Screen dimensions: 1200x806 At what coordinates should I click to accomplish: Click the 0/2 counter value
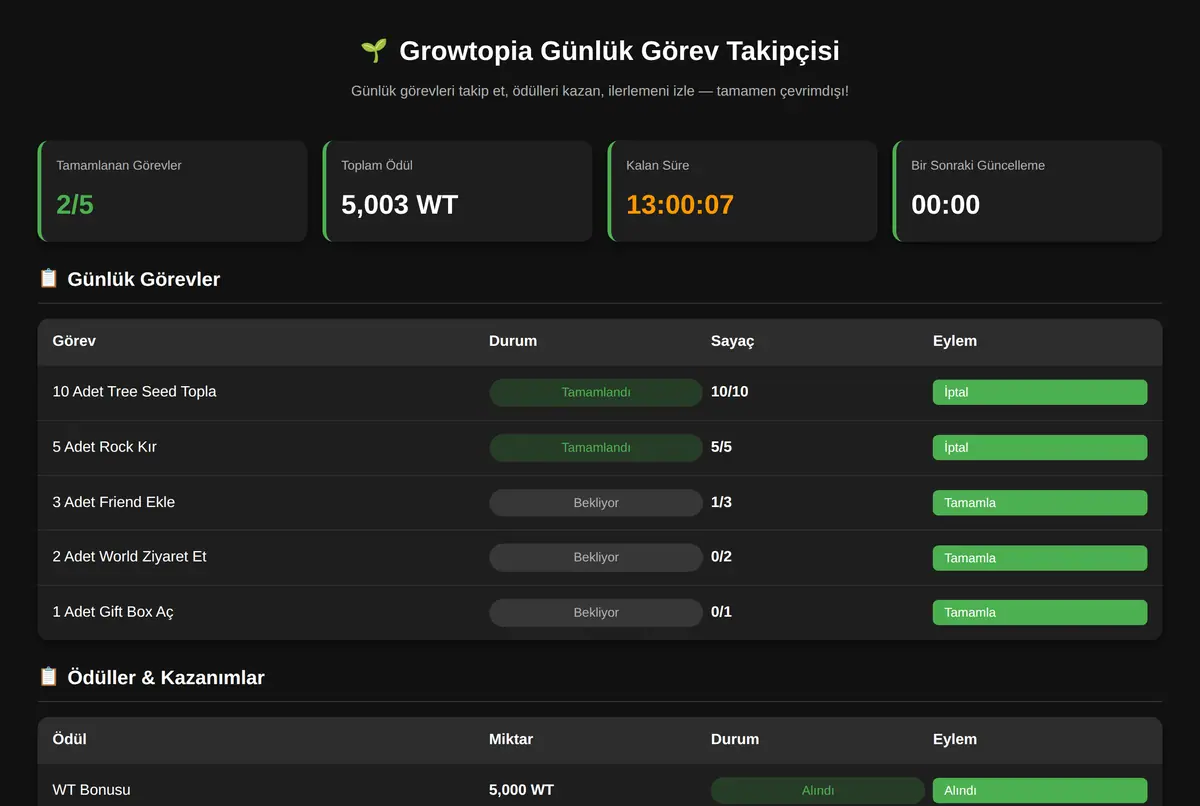[721, 556]
